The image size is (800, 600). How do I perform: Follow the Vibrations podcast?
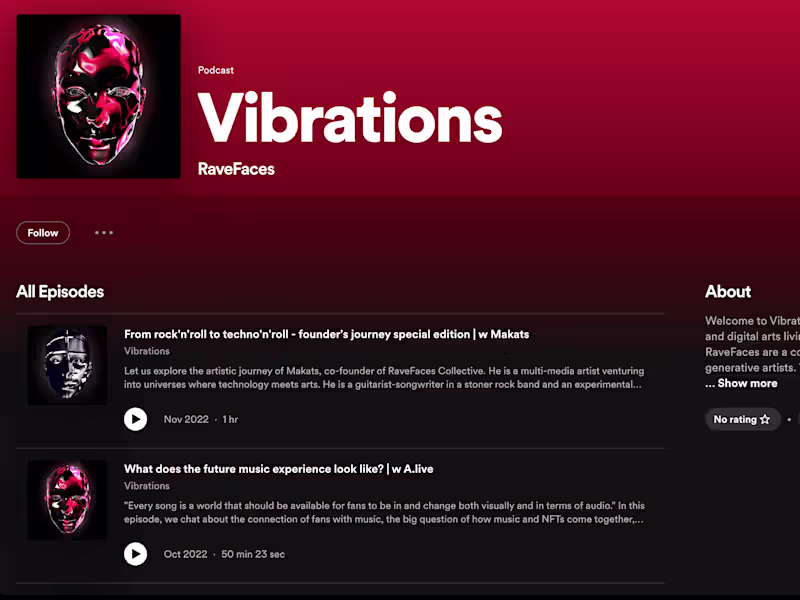(x=43, y=233)
